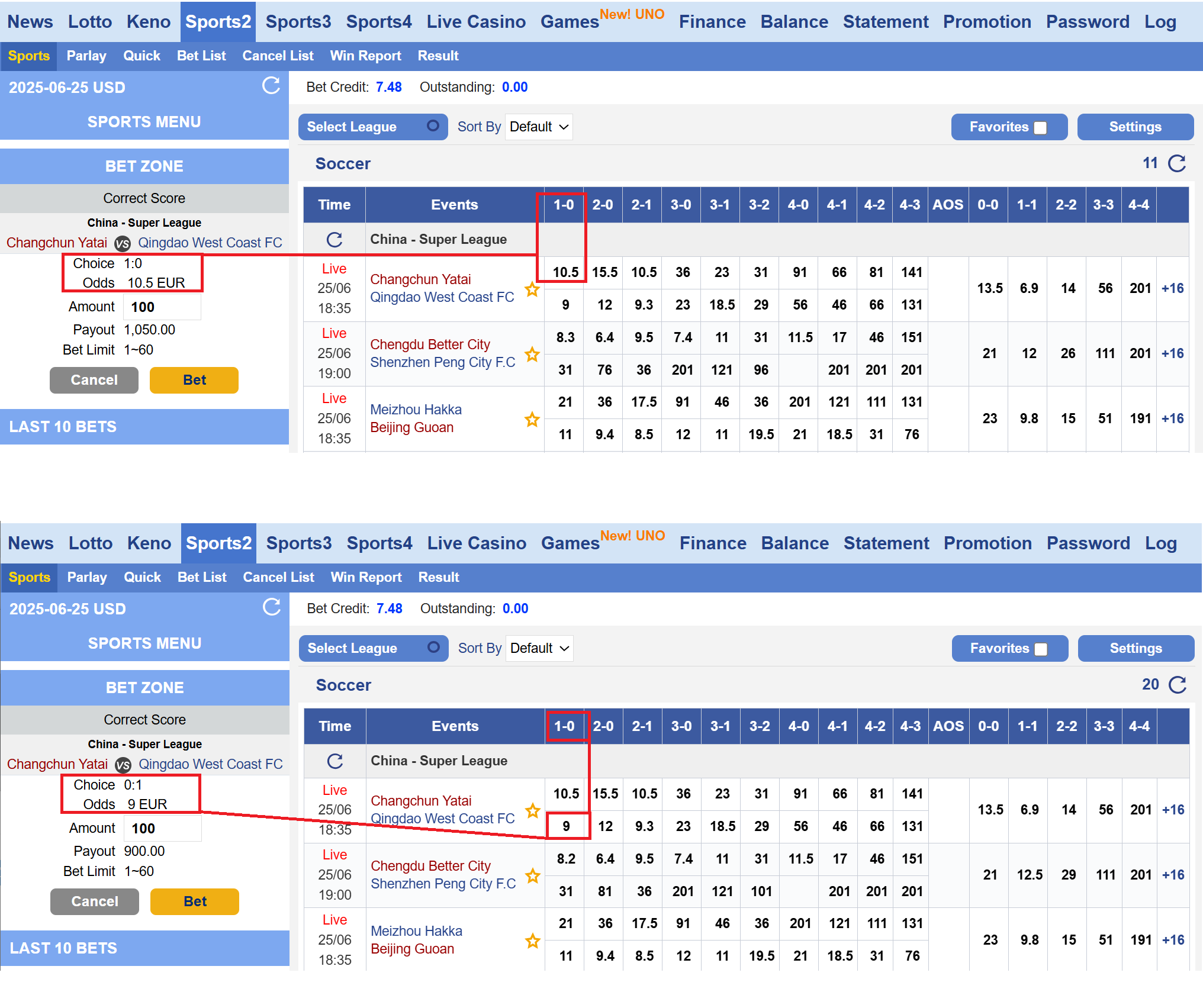Click Shenzhen Peng City F.C in top table
The height and width of the screenshot is (1008, 1203).
[x=443, y=362]
